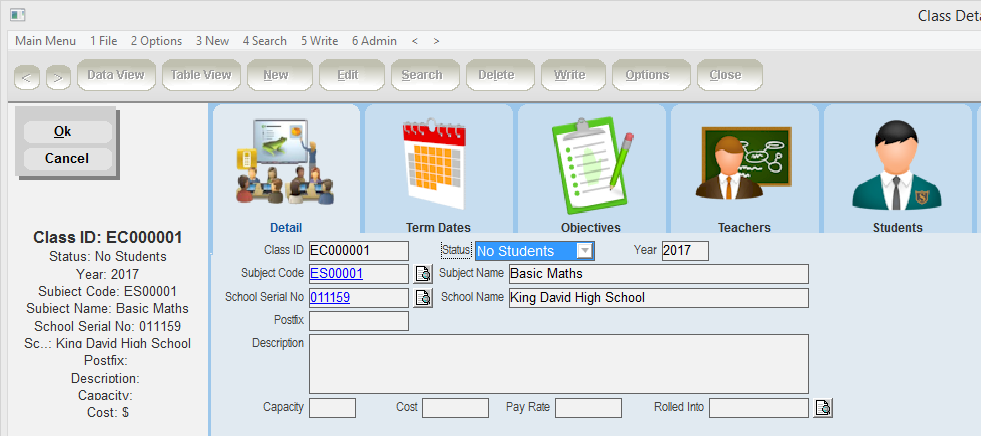The height and width of the screenshot is (436, 981).
Task: Open the Term Dates calendar icon
Action: click(436, 162)
